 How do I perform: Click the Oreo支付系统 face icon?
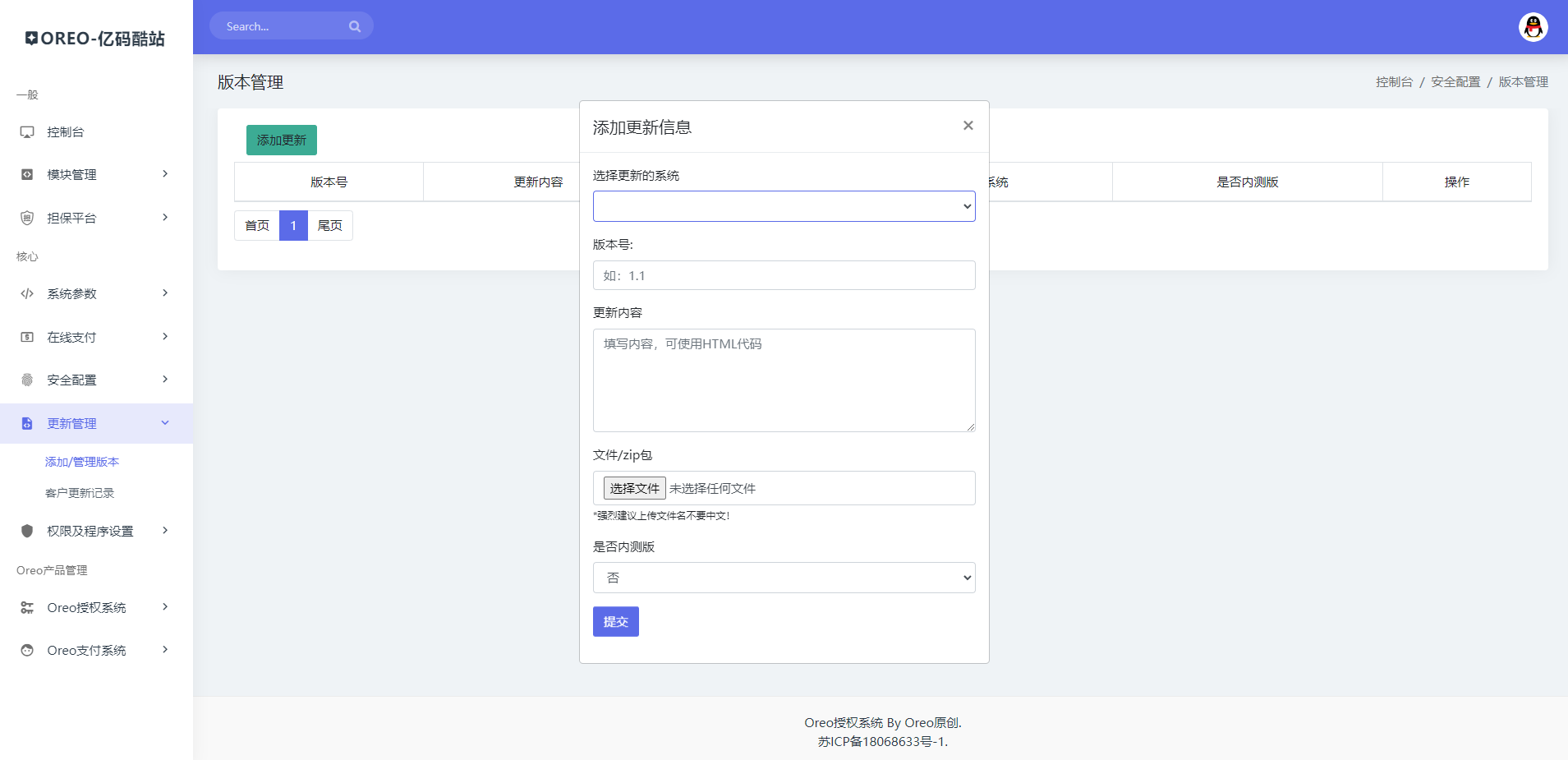(27, 651)
